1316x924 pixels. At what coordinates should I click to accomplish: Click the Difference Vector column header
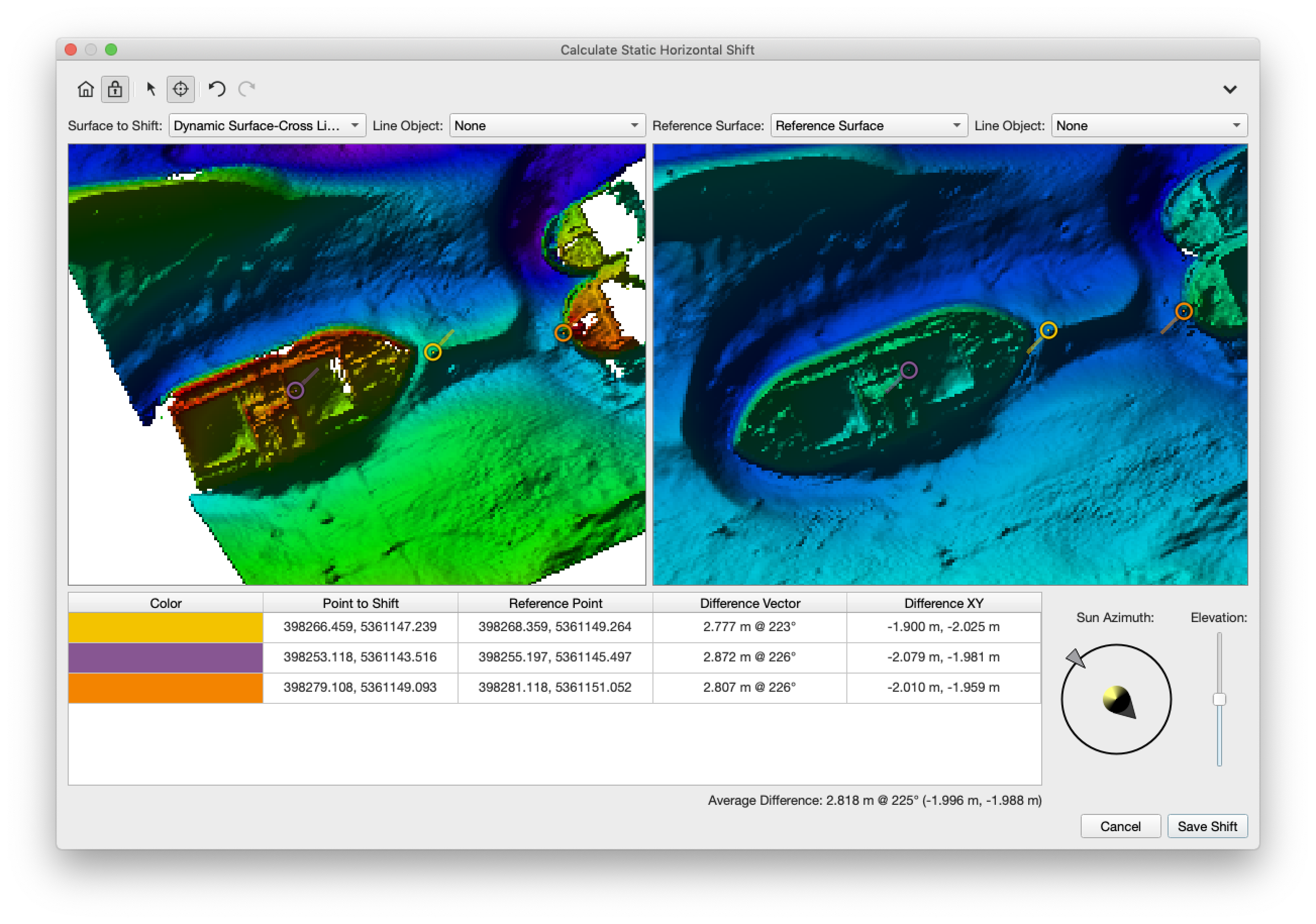click(749, 603)
